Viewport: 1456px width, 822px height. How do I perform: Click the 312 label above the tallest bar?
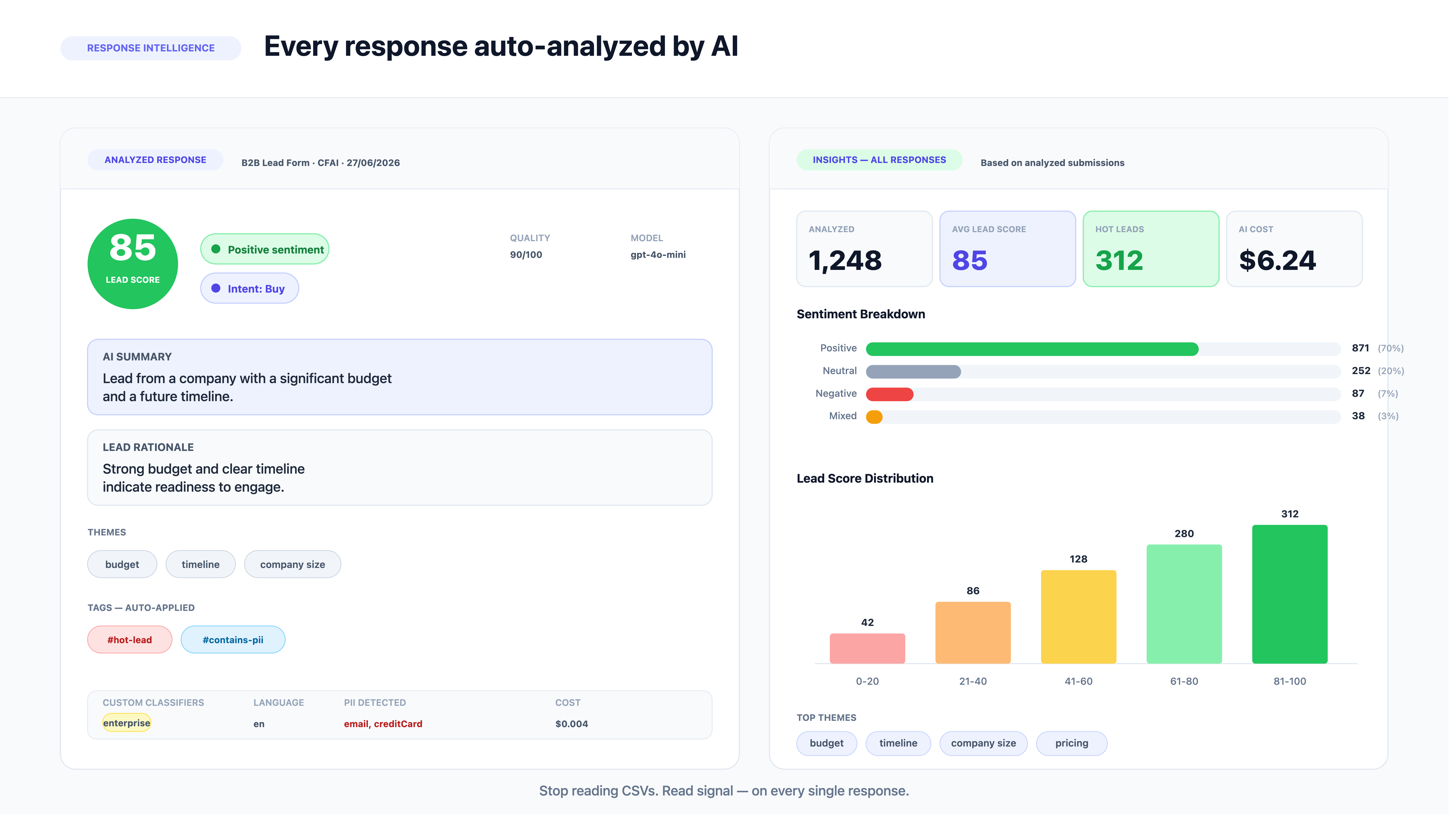[1297, 516]
